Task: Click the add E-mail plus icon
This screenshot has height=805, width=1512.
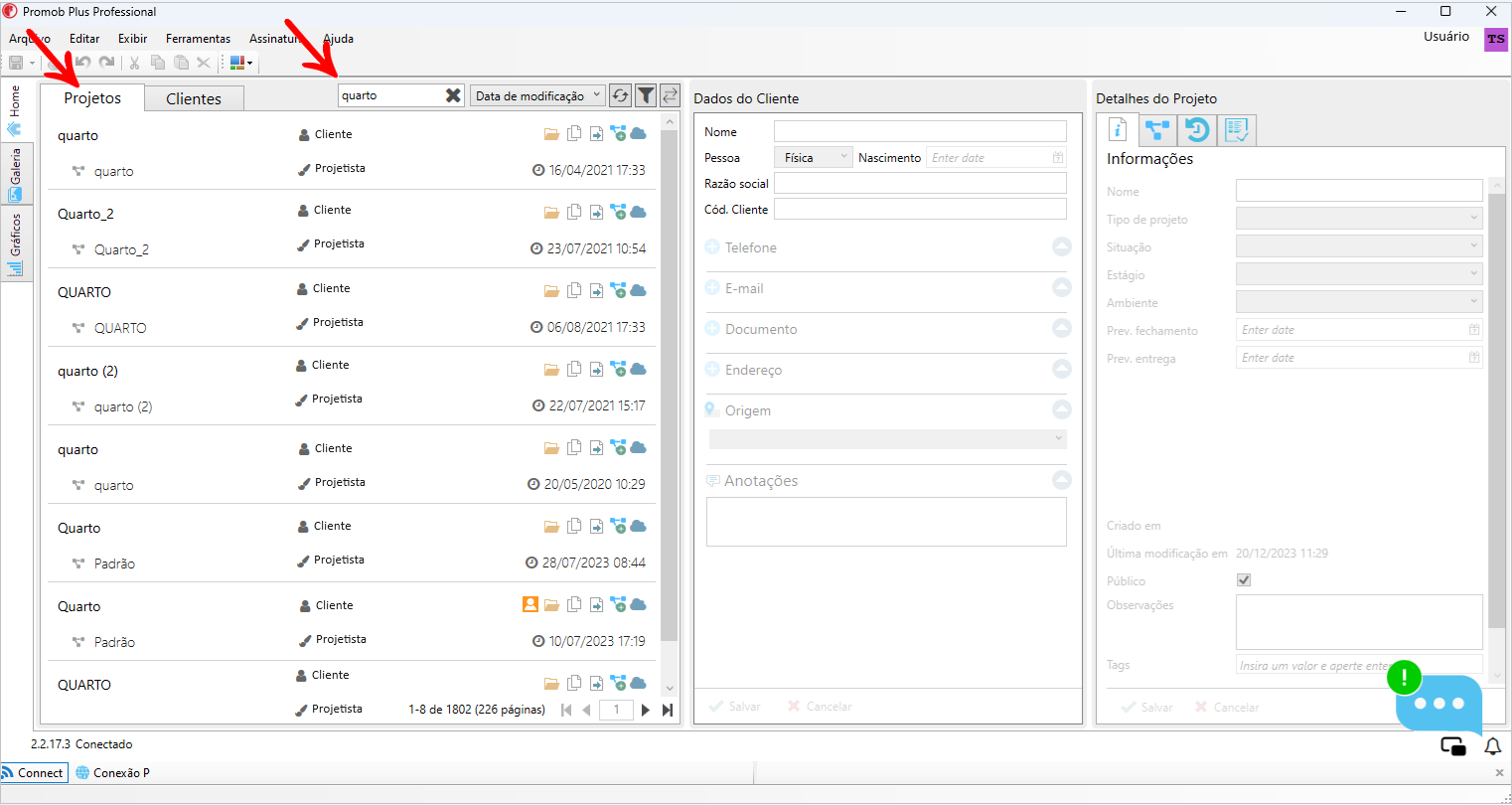Action: [712, 287]
